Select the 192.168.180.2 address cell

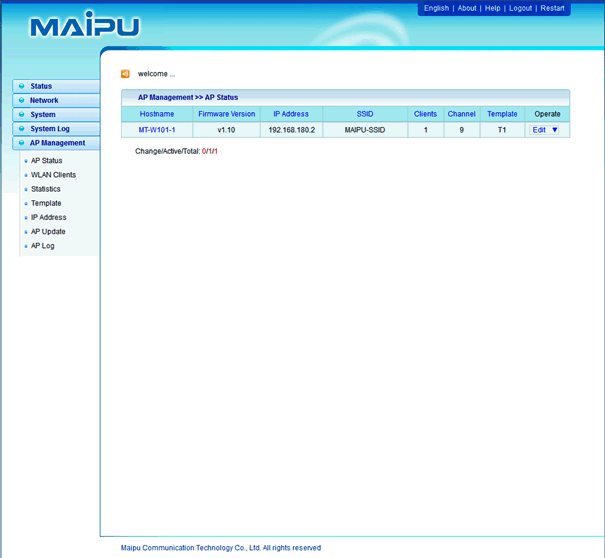tap(292, 130)
